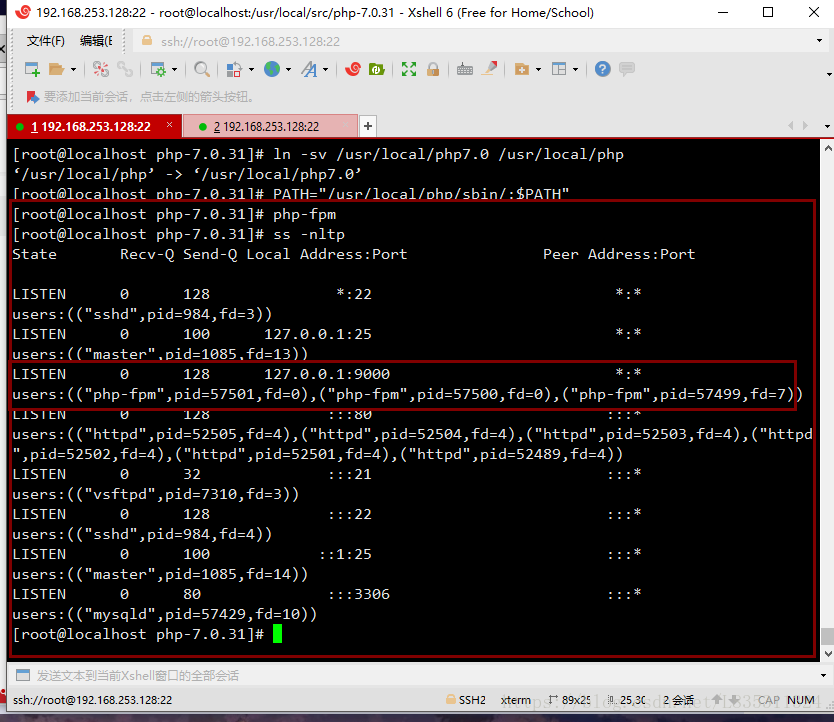Click the lock screen padlock icon
834x722 pixels.
click(433, 69)
